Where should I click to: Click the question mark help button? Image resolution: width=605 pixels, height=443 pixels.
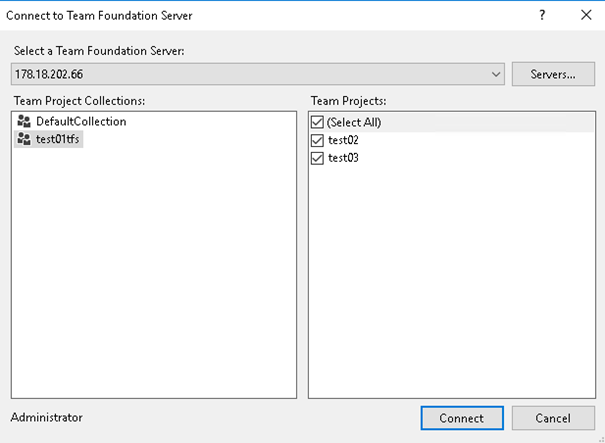pos(542,16)
